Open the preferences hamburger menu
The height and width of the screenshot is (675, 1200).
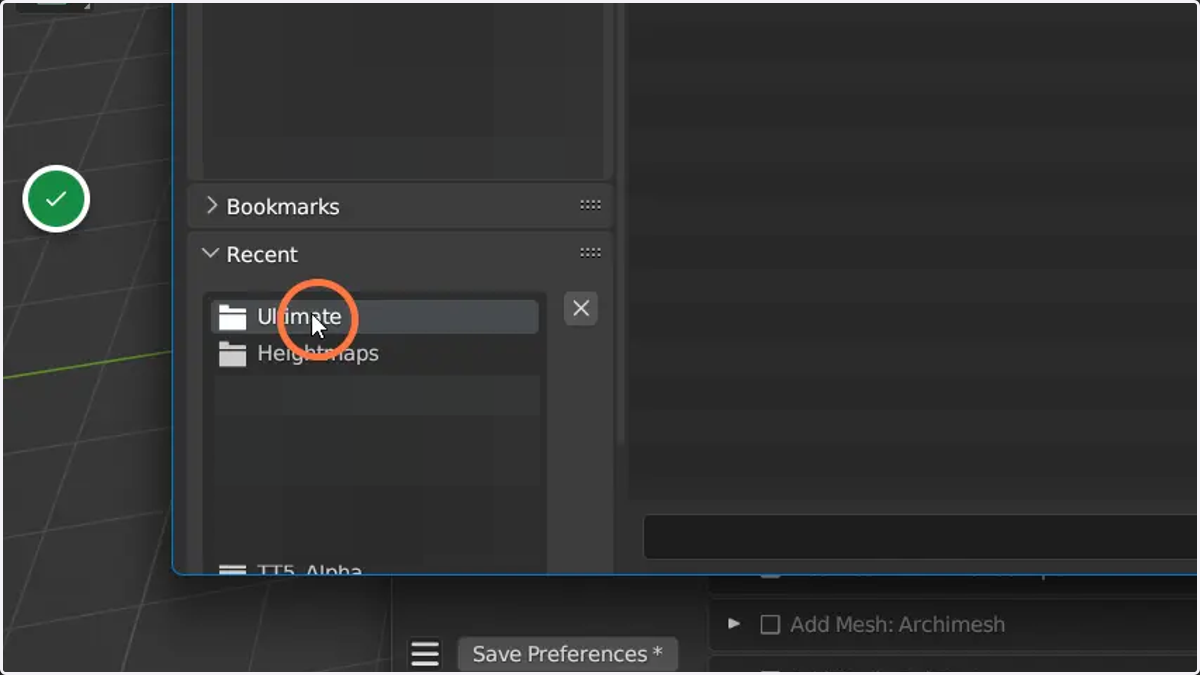pos(425,654)
